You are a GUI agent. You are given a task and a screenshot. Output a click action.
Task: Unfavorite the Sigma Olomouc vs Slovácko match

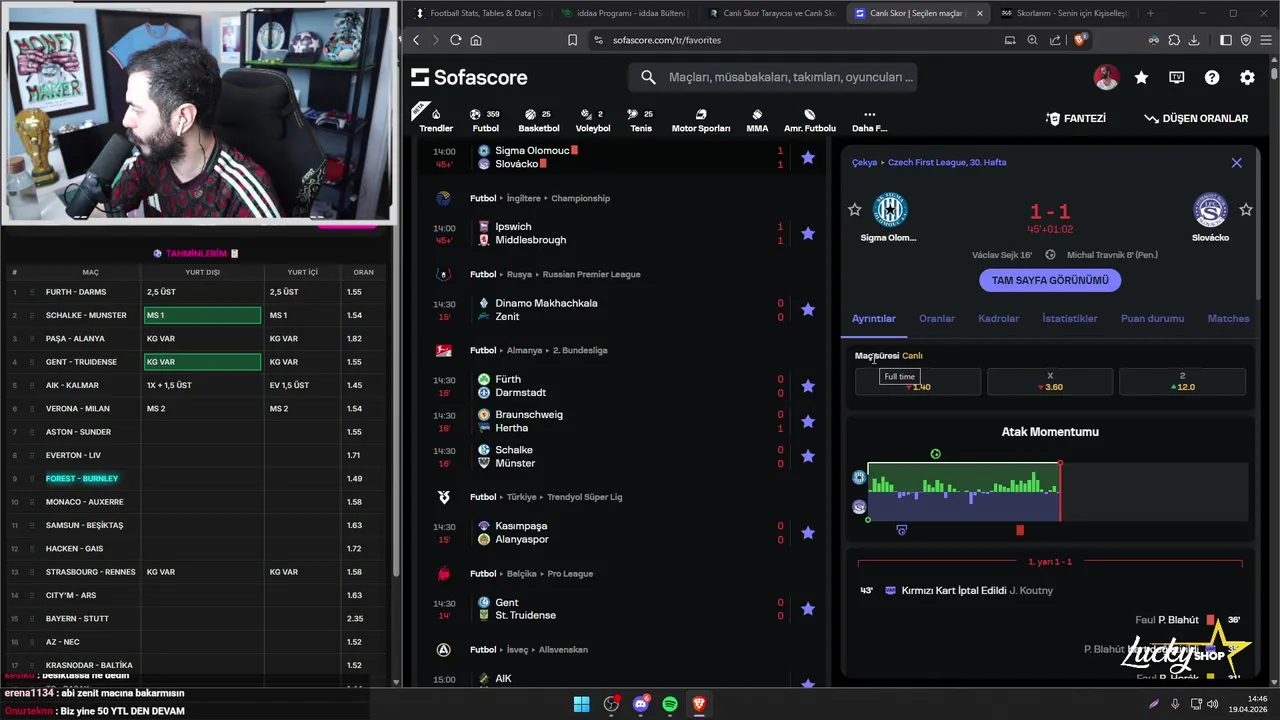pyautogui.click(x=808, y=157)
